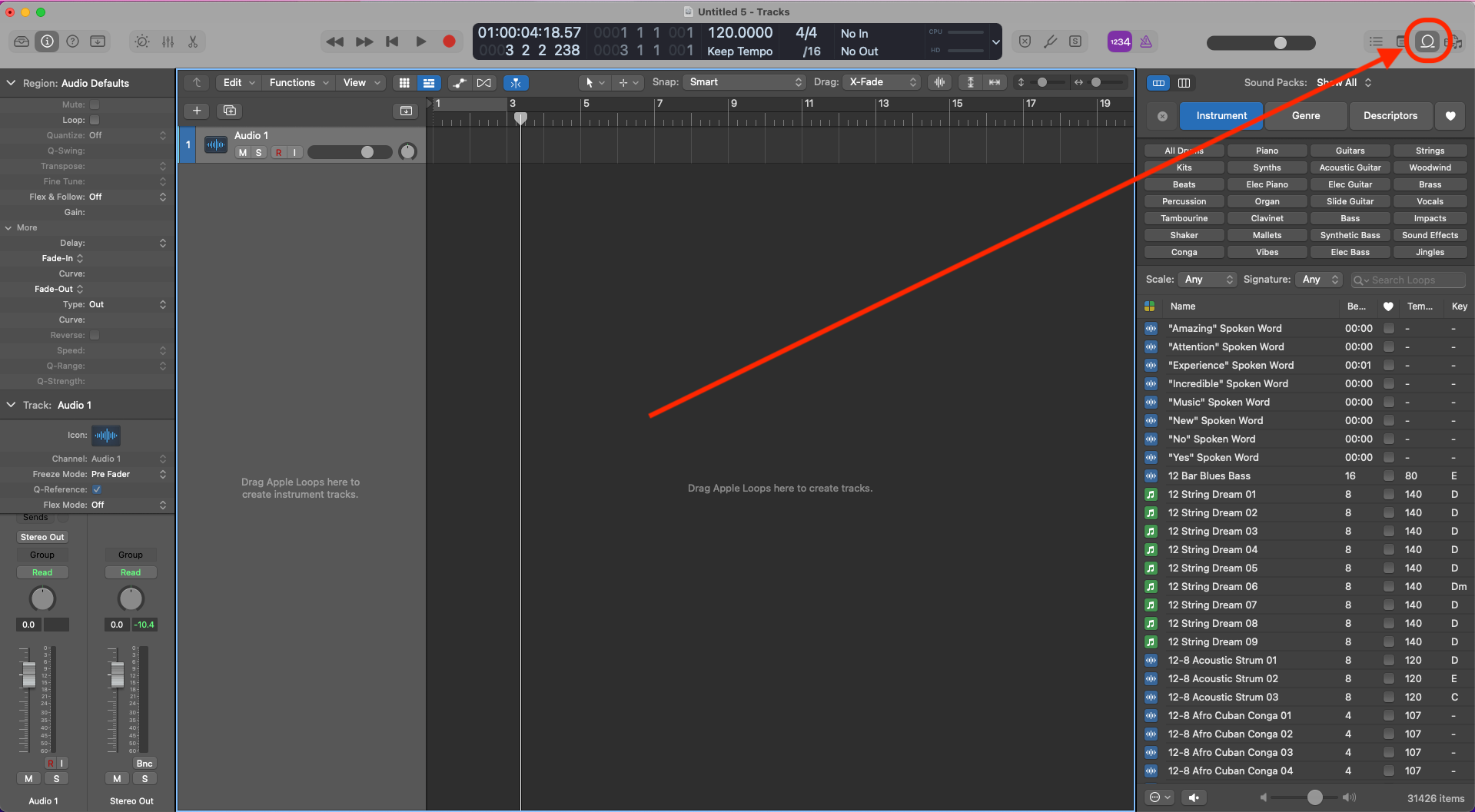Open the Drag X-Fade dropdown
Viewport: 1475px width, 812px height.
(x=881, y=81)
